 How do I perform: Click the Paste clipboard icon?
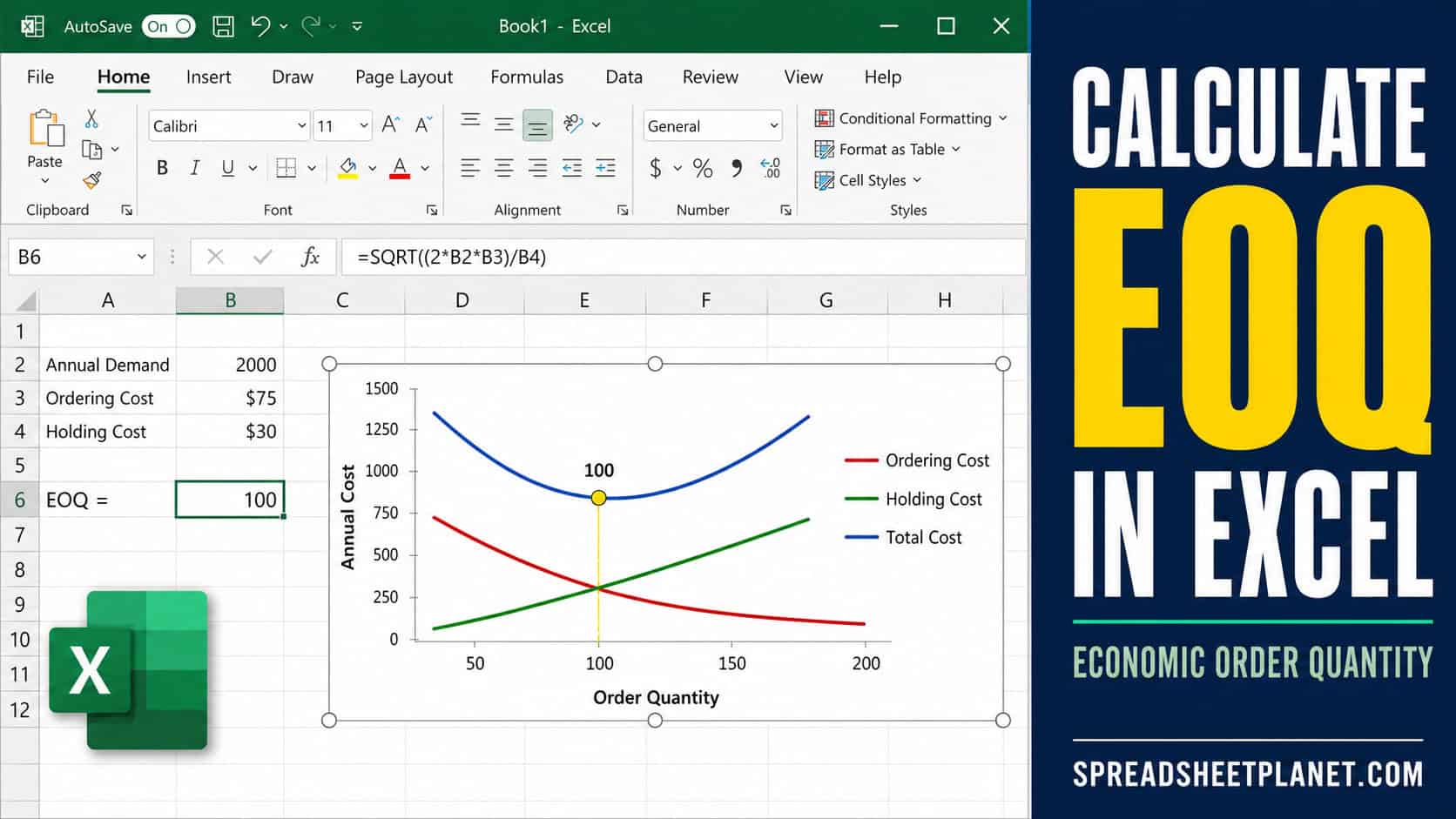46,128
